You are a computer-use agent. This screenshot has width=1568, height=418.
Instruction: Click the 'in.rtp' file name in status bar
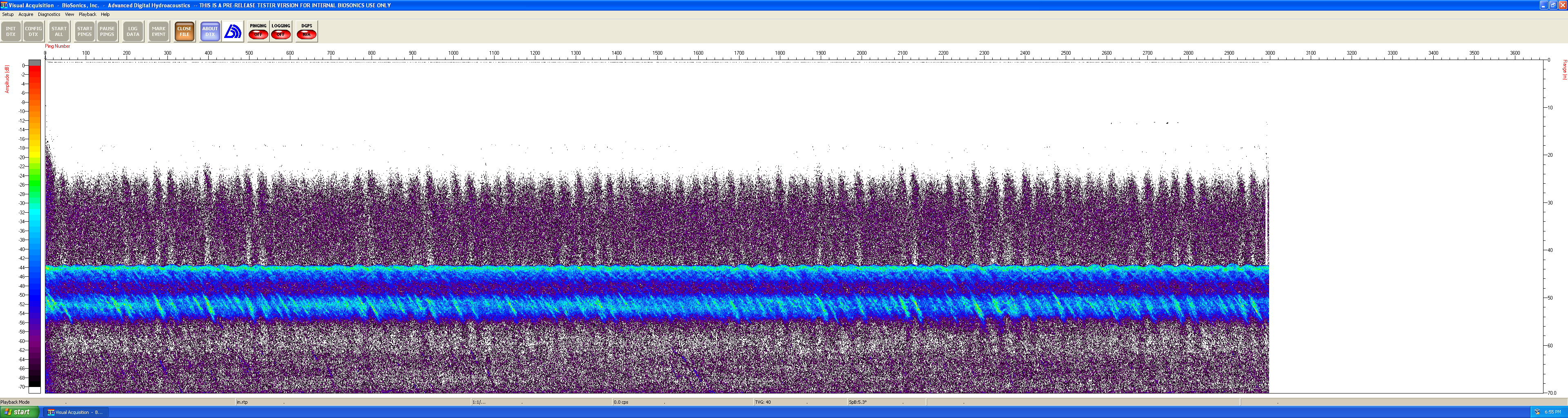(x=242, y=402)
